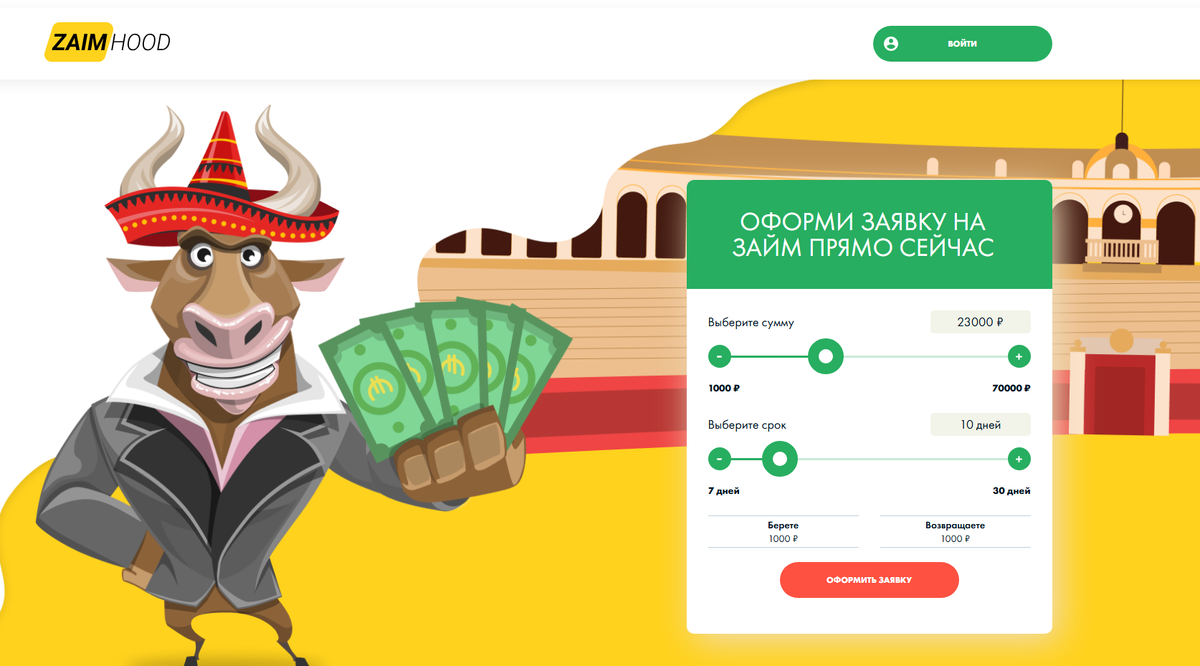The image size is (1200, 666).
Task: Click the Возвращаете 1000 ₽ summary box
Action: [955, 532]
